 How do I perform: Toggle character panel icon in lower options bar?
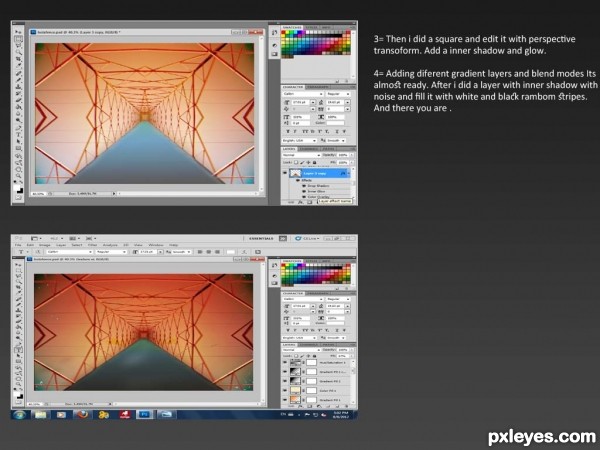click(258, 252)
